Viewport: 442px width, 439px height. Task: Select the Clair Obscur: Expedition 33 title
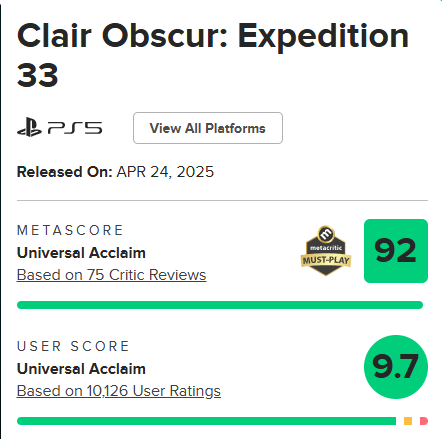[x=213, y=55]
